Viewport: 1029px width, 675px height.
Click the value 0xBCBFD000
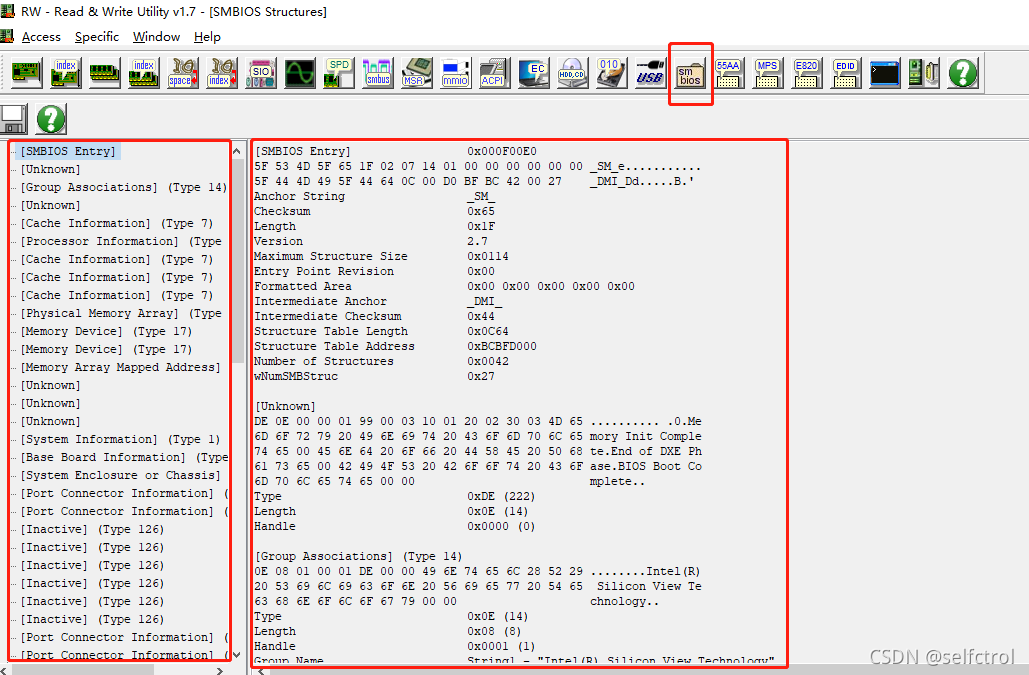pos(501,346)
